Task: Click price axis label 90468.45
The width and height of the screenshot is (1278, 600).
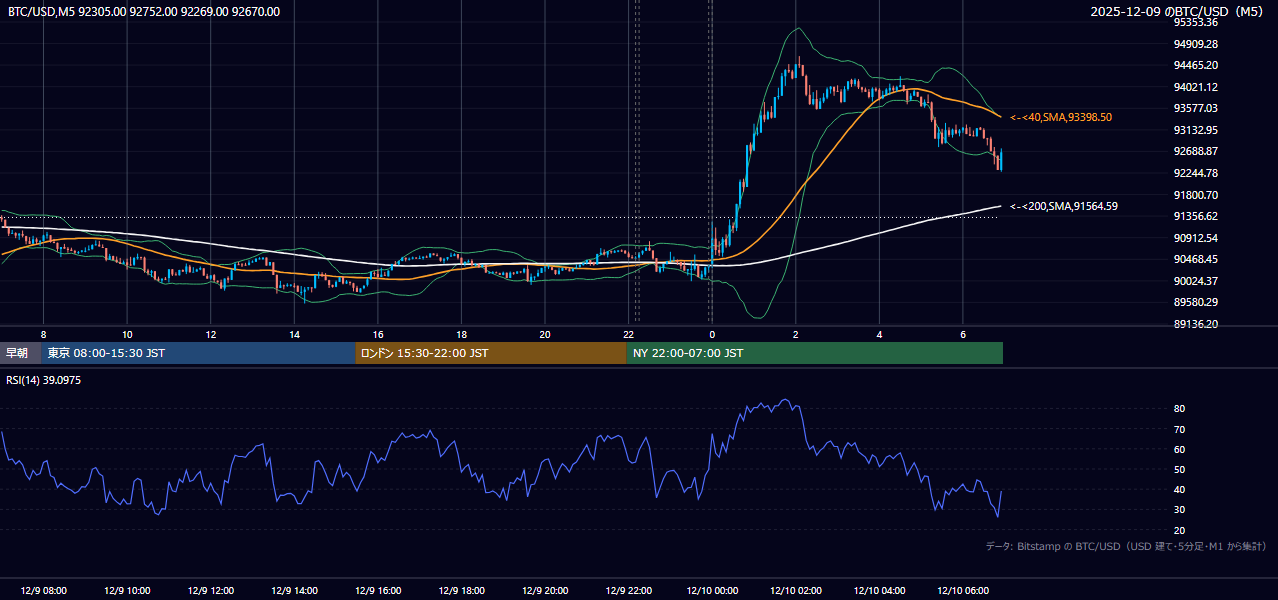Action: 1196,259
